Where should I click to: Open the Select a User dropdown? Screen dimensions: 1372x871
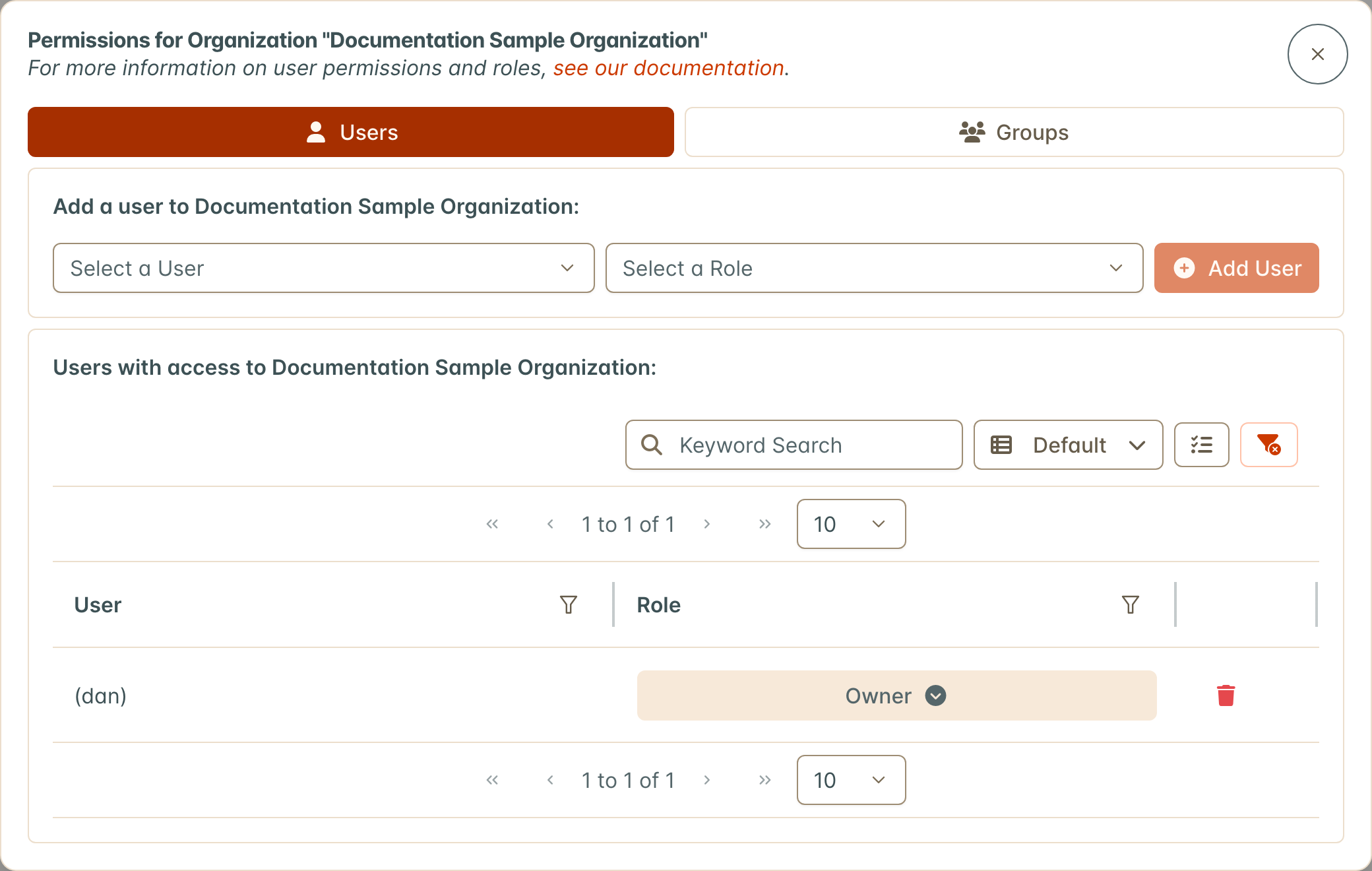(324, 268)
